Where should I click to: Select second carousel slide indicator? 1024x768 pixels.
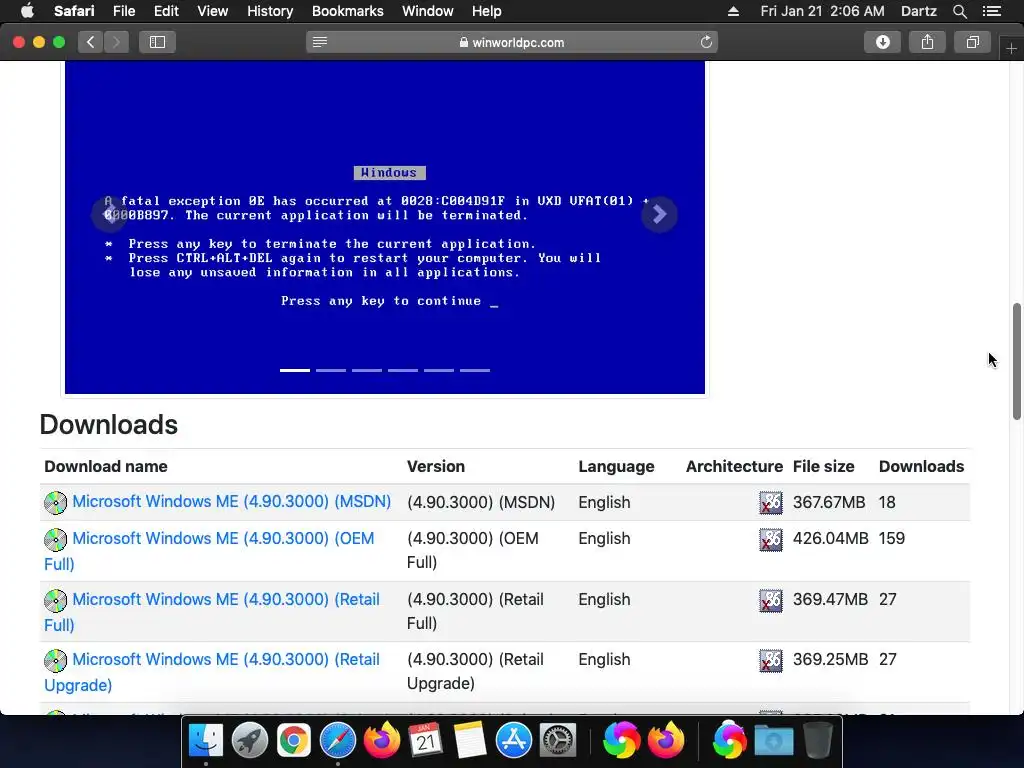[330, 370]
